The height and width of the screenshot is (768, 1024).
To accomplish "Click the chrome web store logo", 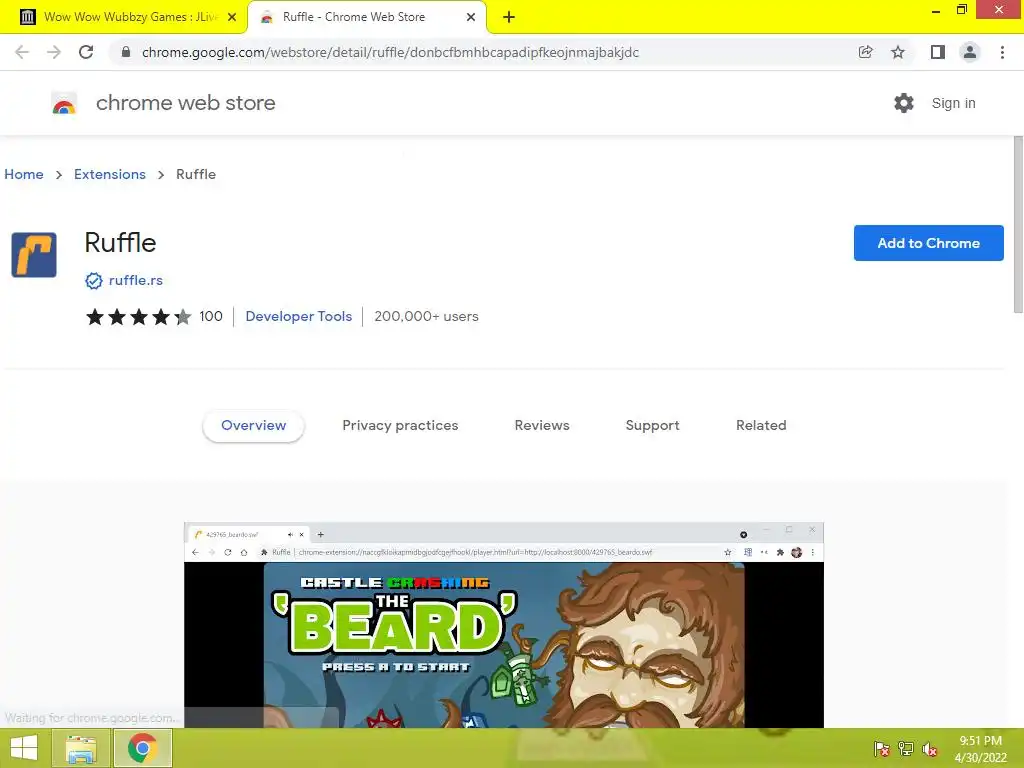I will pos(64,103).
